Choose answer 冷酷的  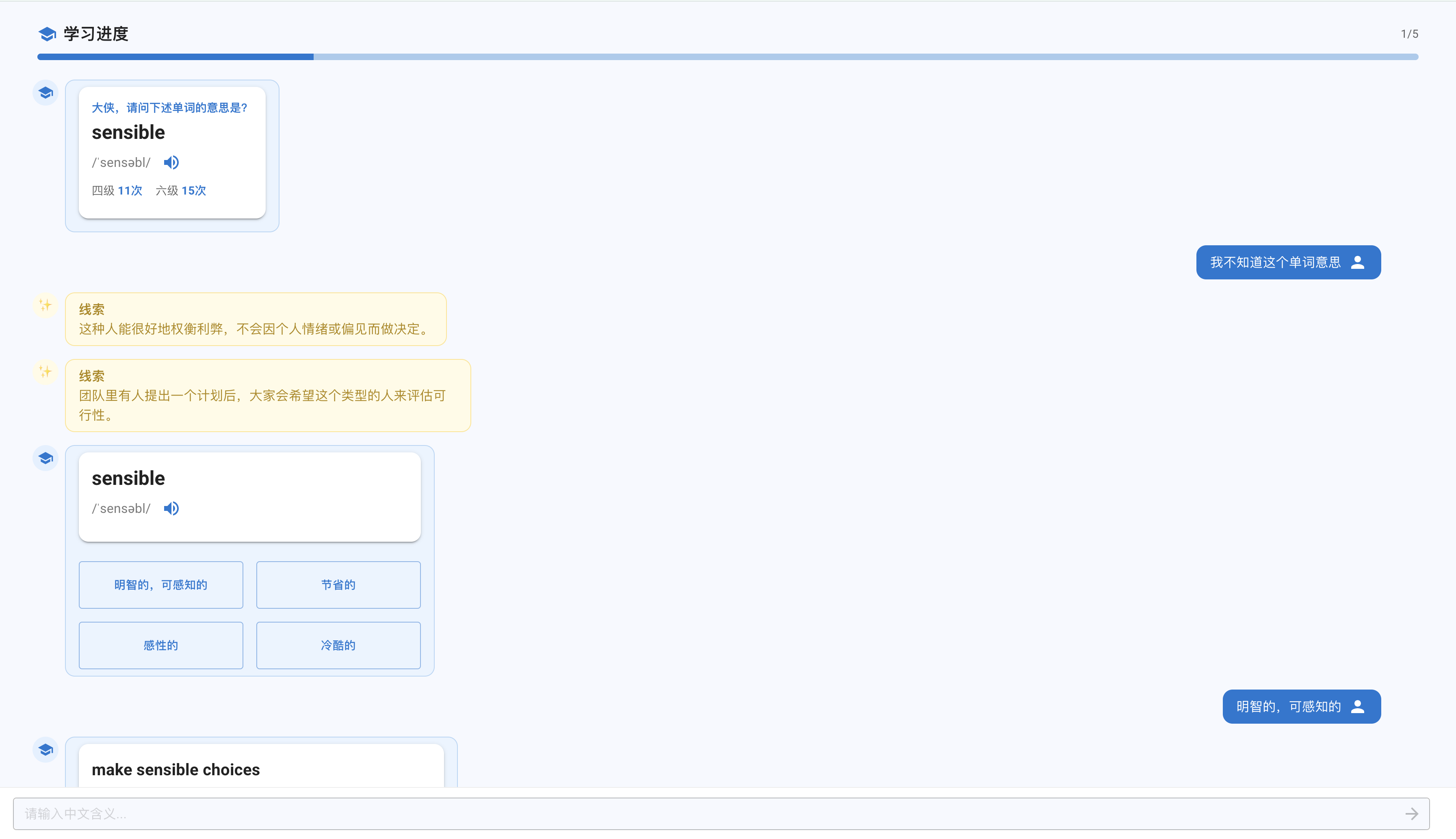pyautogui.click(x=338, y=645)
